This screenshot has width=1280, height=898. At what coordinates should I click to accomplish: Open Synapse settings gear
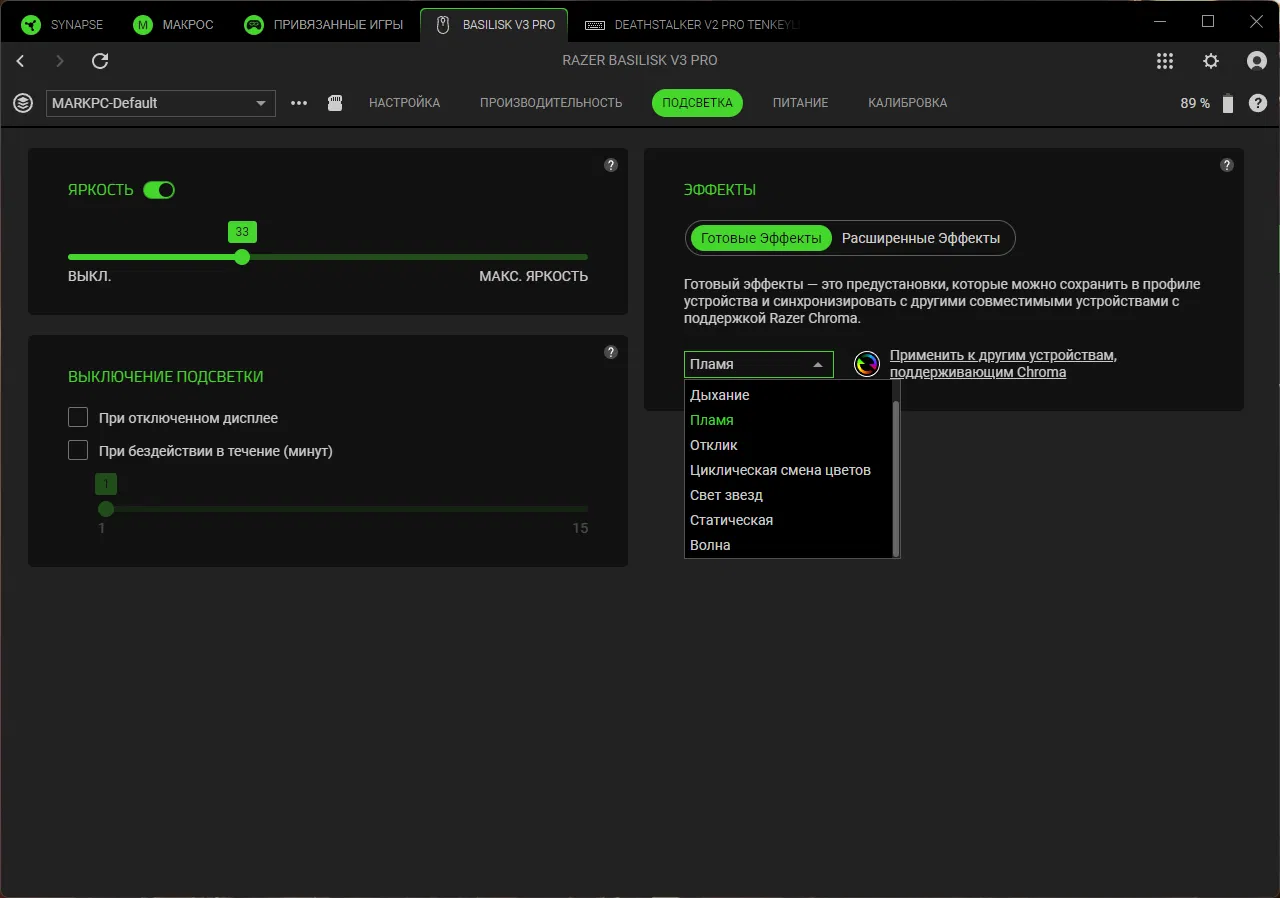[x=1211, y=61]
